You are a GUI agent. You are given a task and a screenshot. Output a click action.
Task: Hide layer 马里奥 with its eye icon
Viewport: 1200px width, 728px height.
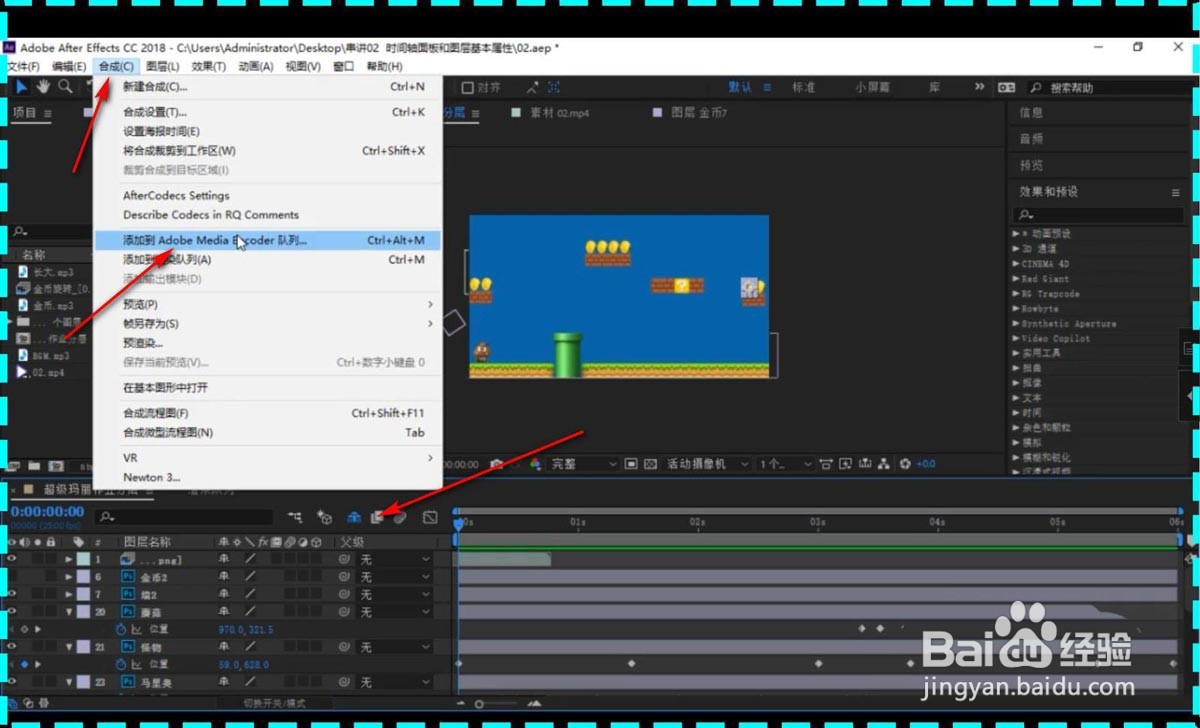click(x=11, y=682)
